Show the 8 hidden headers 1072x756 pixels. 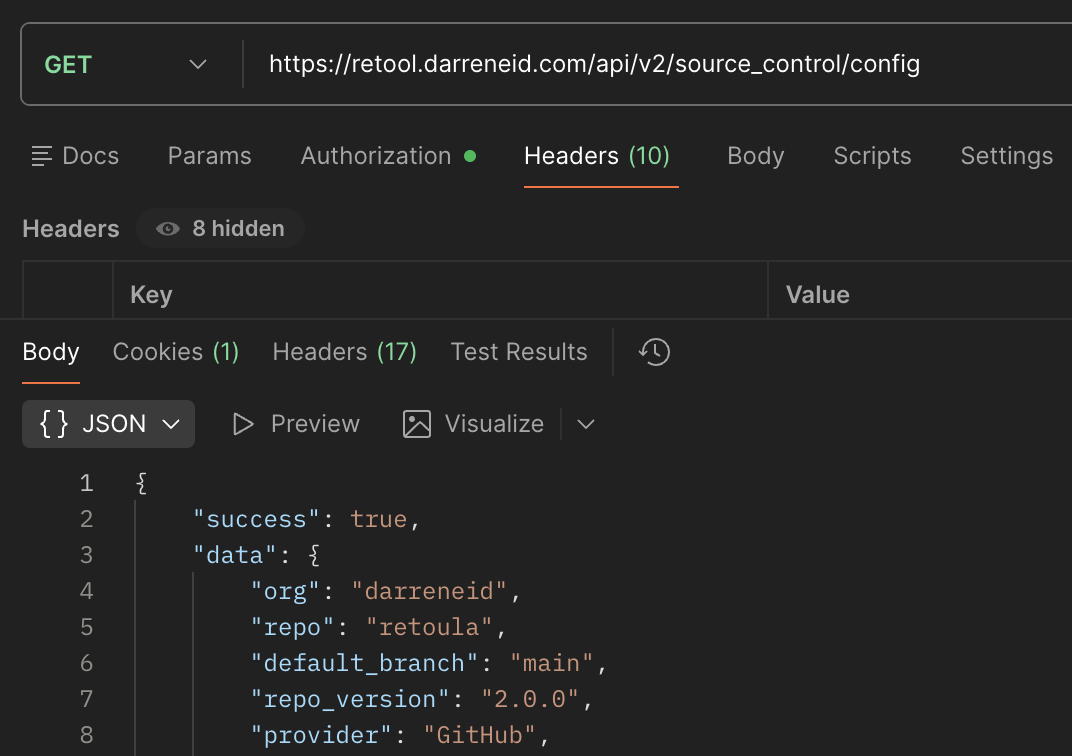[x=220, y=229]
